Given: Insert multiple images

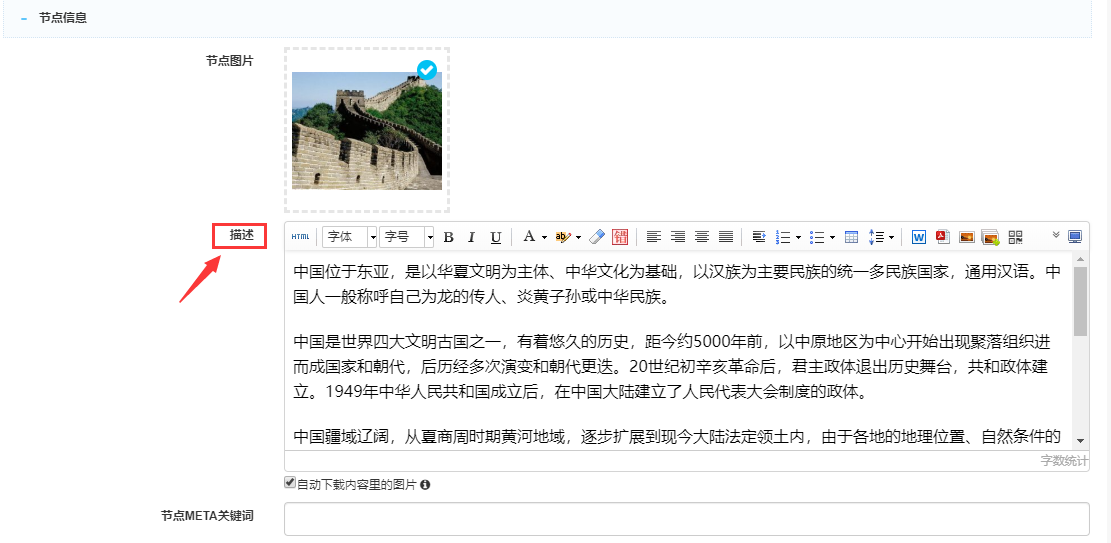Looking at the screenshot, I should 991,237.
